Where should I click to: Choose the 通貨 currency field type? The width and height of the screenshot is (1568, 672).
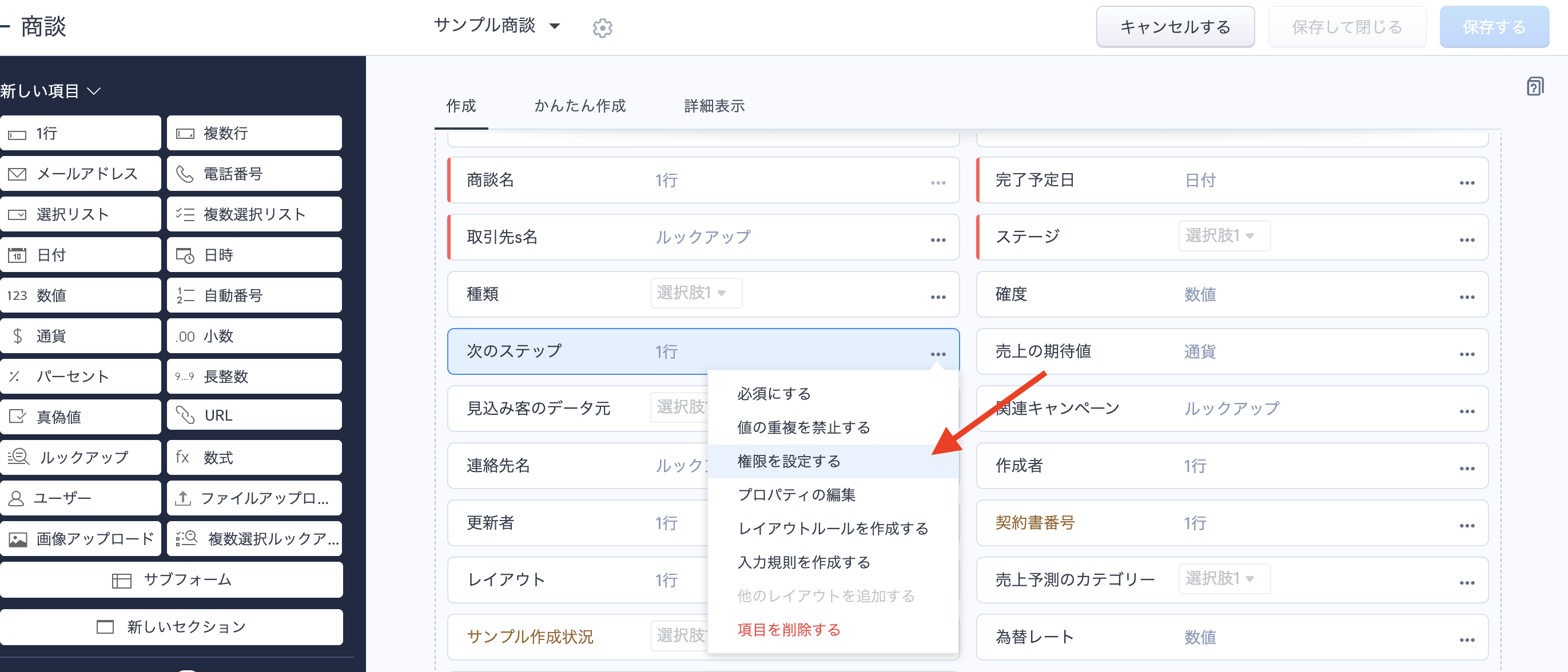(81, 335)
